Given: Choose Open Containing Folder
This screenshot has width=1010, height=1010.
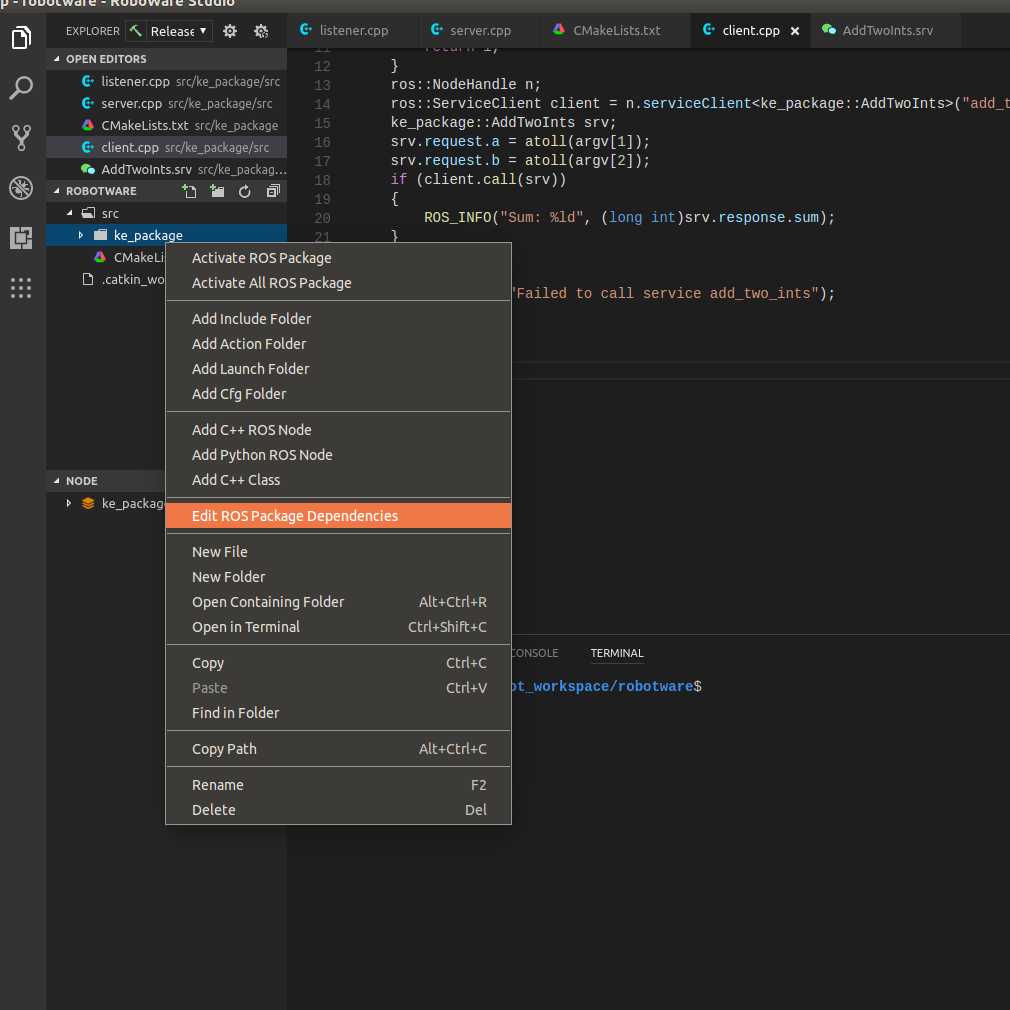Looking at the screenshot, I should [338, 602].
